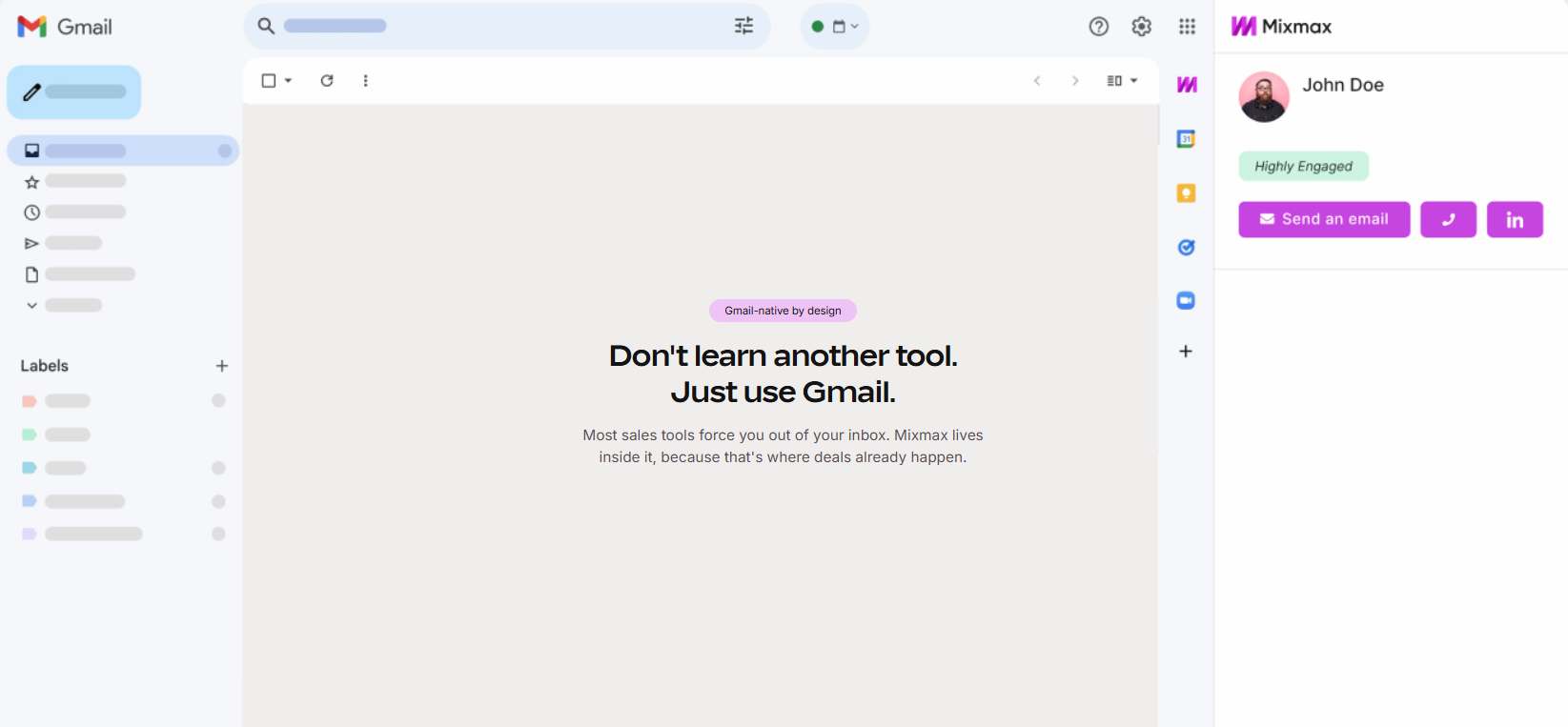
Task: Expand the More chevron in sidebar
Action: point(32,305)
